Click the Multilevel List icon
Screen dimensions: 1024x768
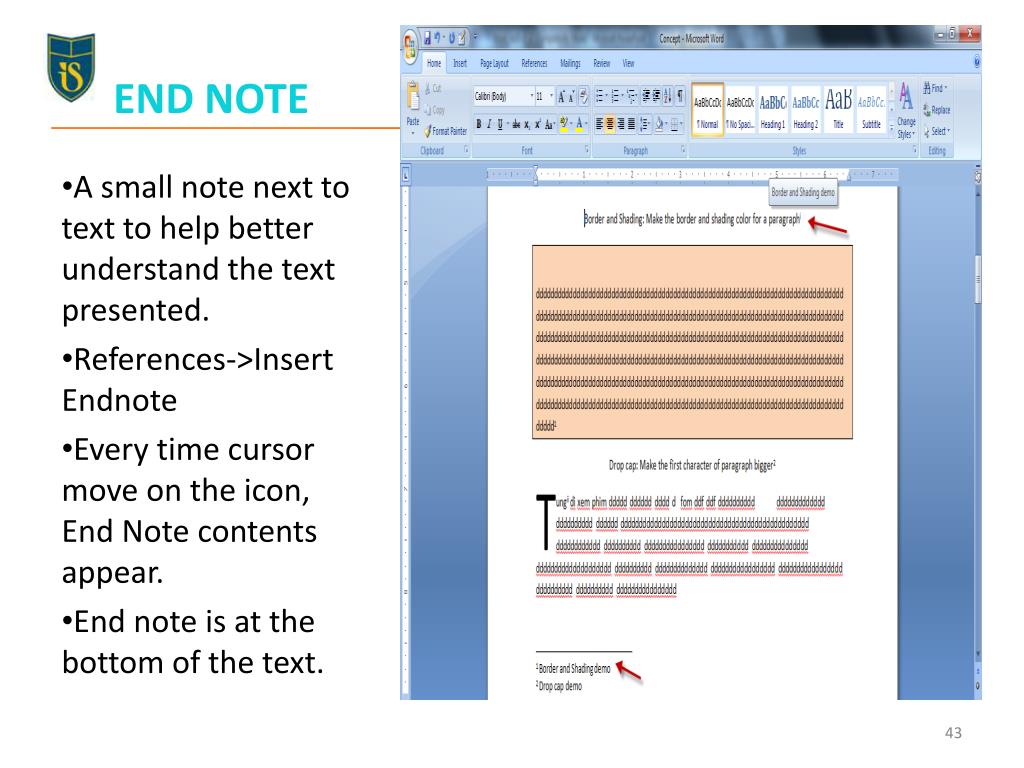[x=631, y=97]
